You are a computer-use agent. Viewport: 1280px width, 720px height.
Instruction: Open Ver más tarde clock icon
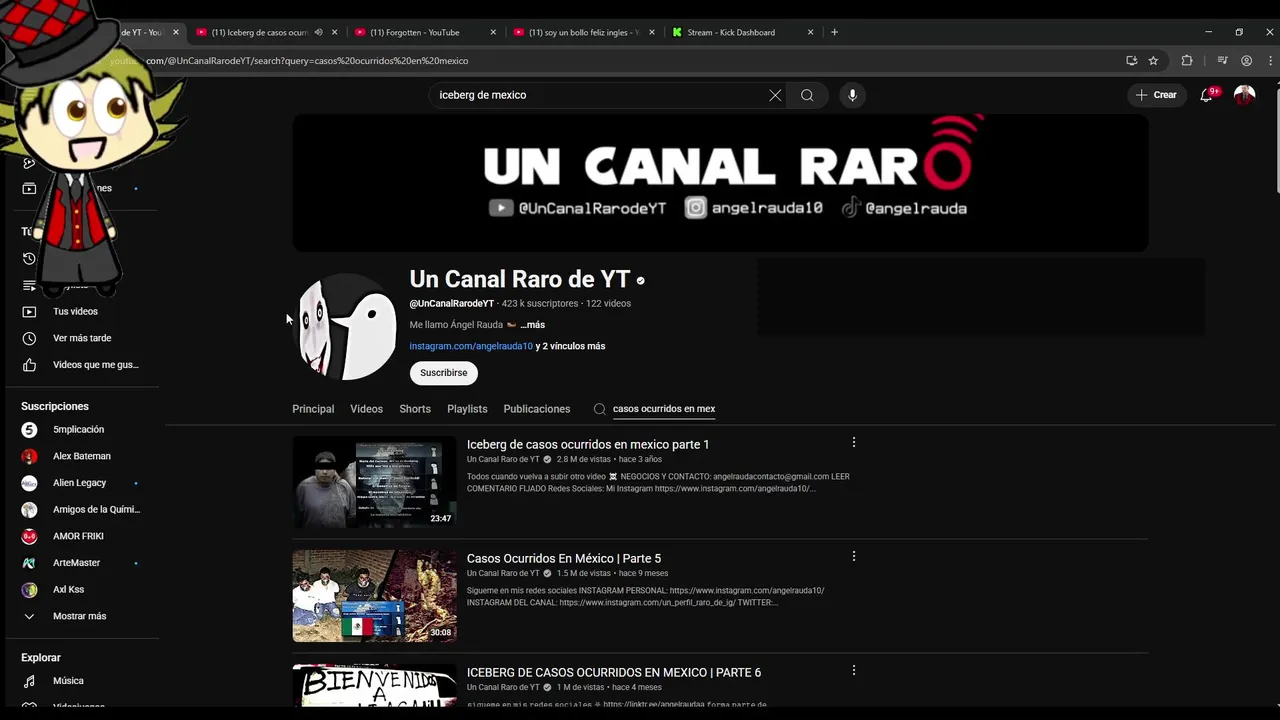pos(29,338)
